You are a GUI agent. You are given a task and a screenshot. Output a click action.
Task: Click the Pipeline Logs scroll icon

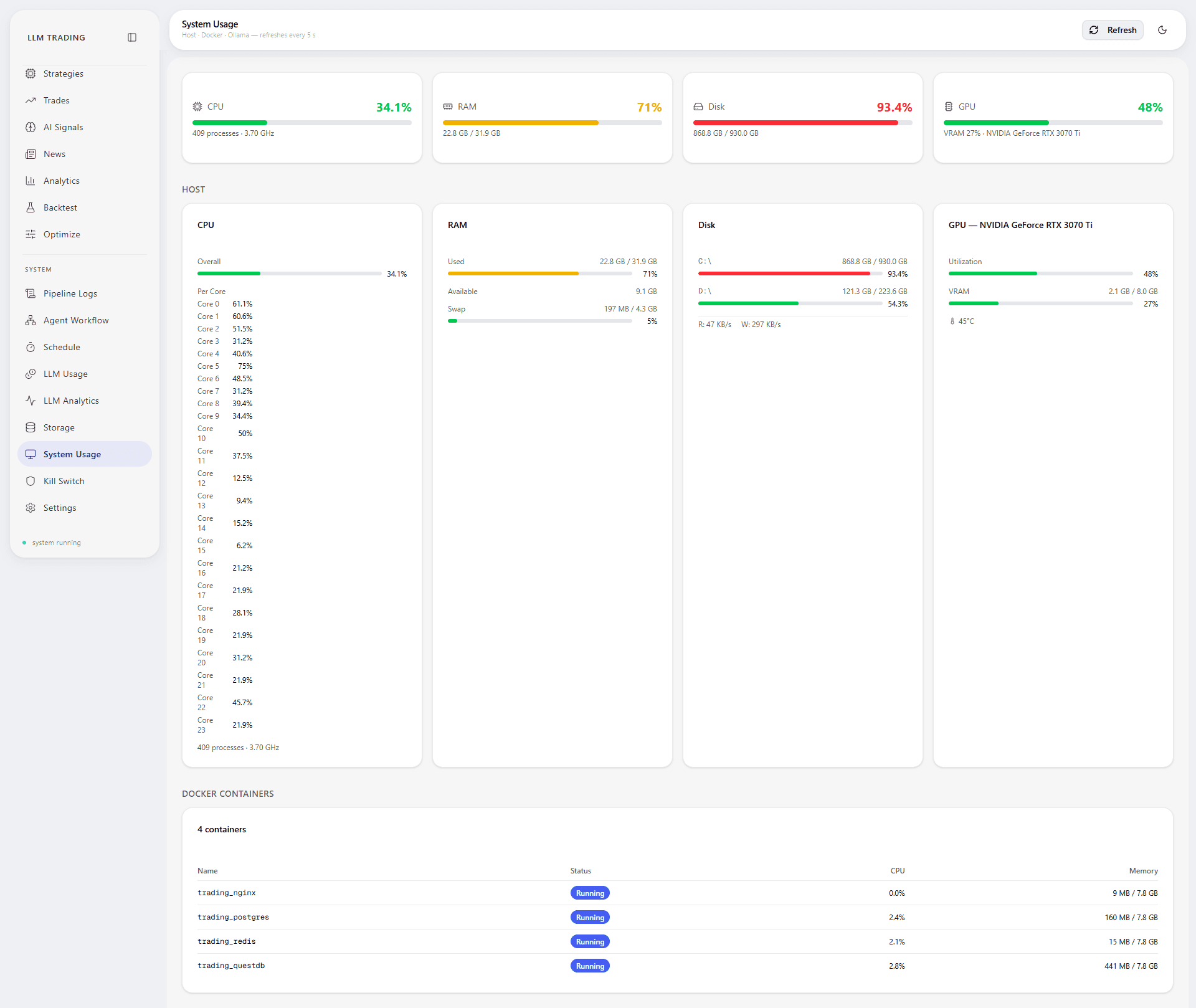click(x=31, y=293)
